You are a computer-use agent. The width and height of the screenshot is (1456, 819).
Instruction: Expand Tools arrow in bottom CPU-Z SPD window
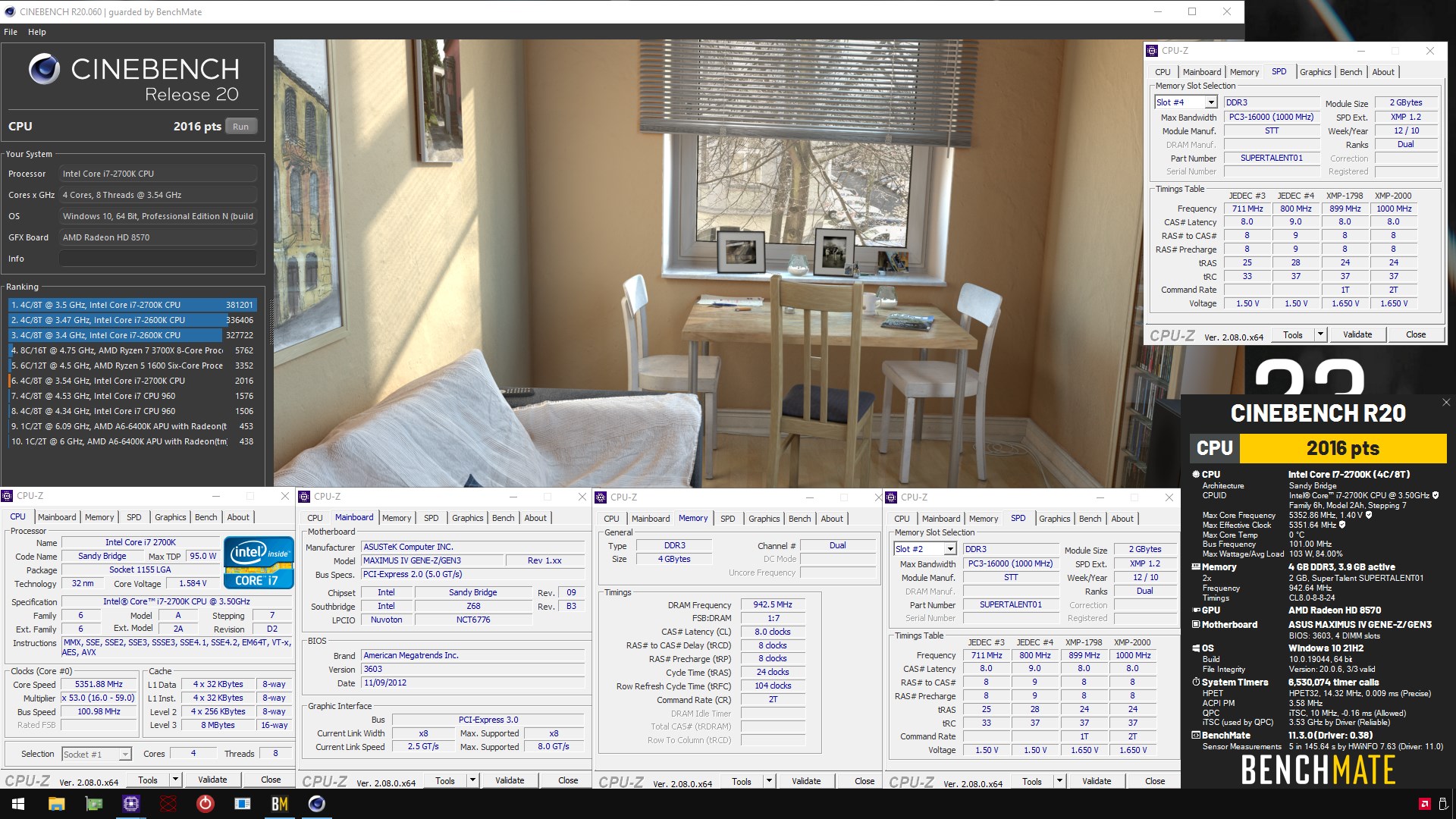(x=1059, y=781)
